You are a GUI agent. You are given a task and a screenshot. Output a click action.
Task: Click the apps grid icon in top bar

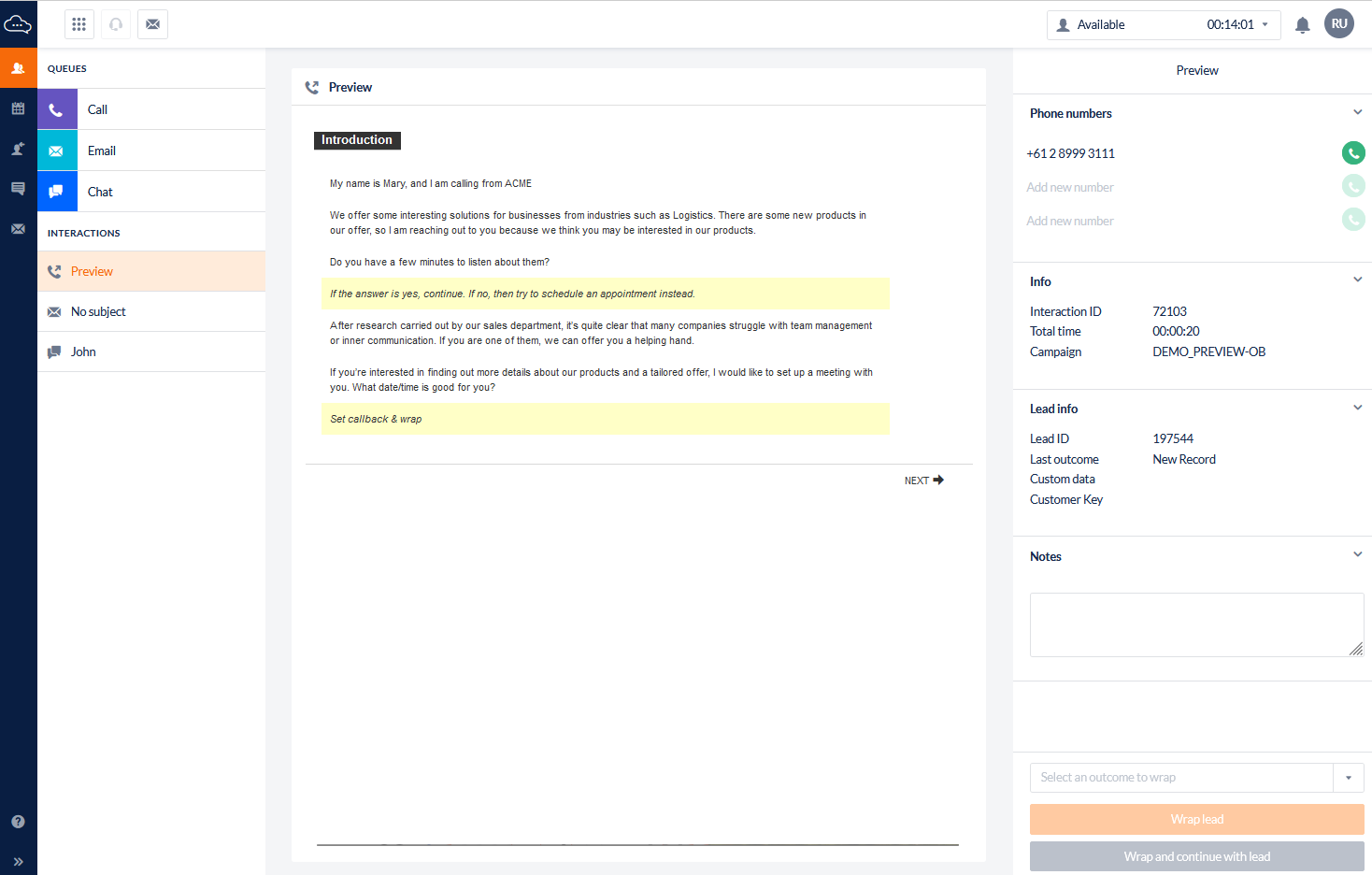[x=79, y=24]
